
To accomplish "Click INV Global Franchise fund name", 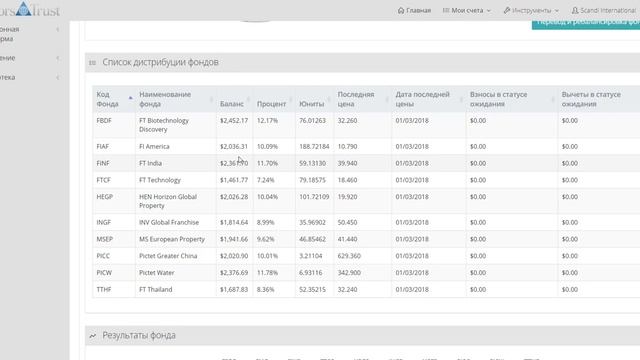I will 169,222.
